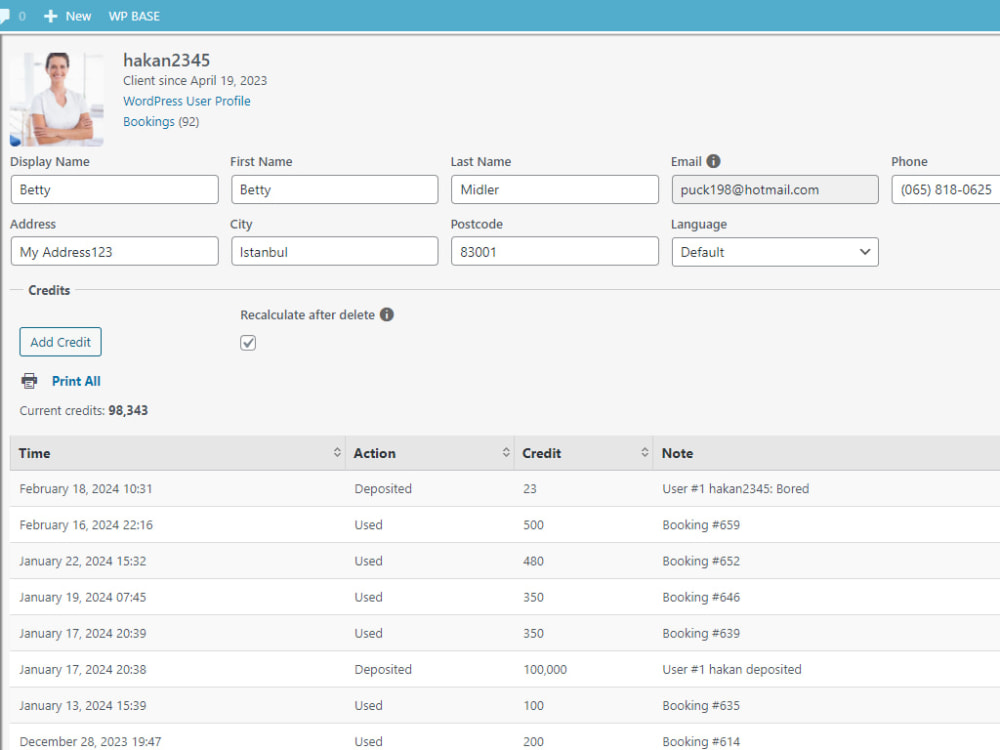Viewport: 1000px width, 750px height.
Task: Click the Print All link
Action: click(x=76, y=381)
